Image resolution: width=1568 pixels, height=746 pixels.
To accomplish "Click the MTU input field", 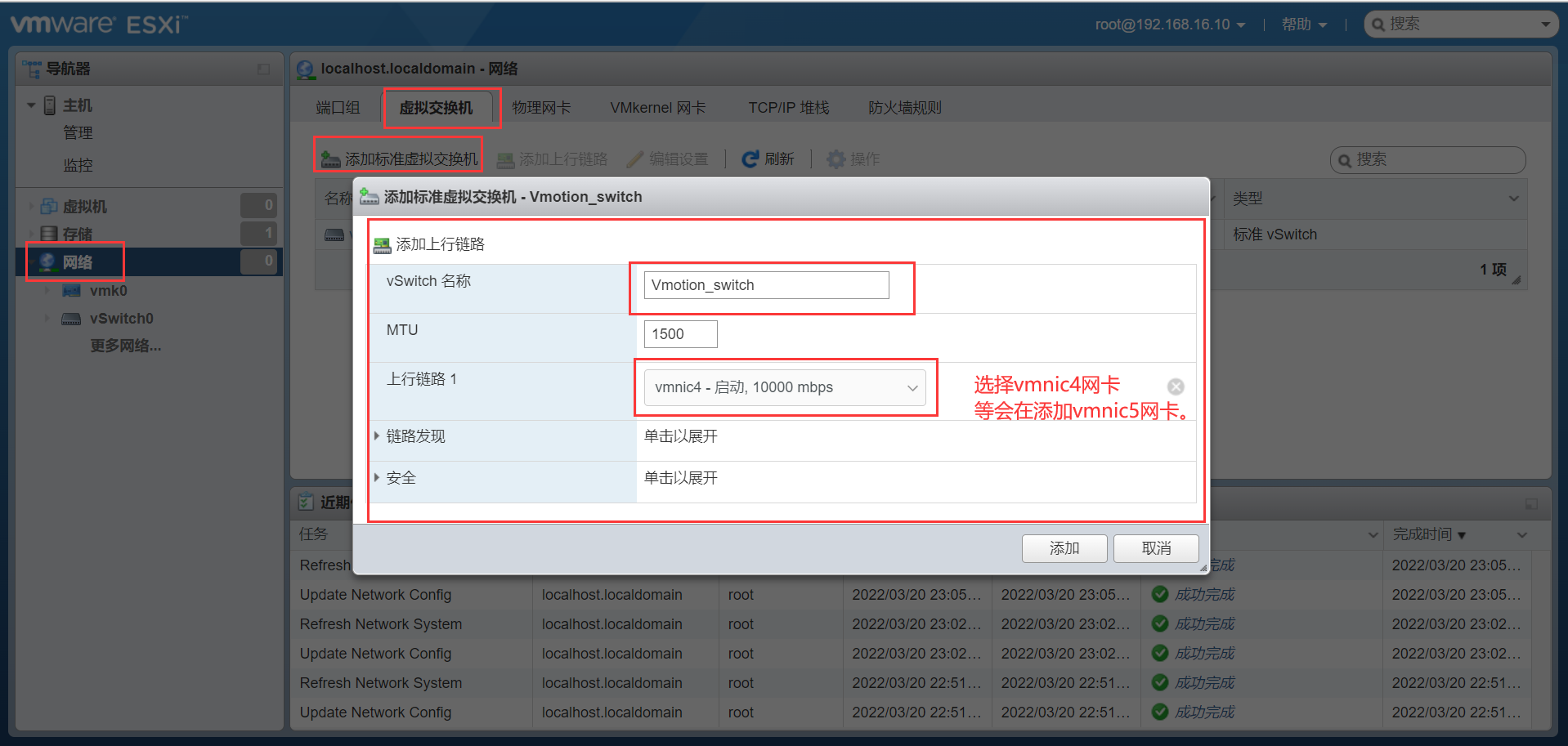I will [679, 333].
